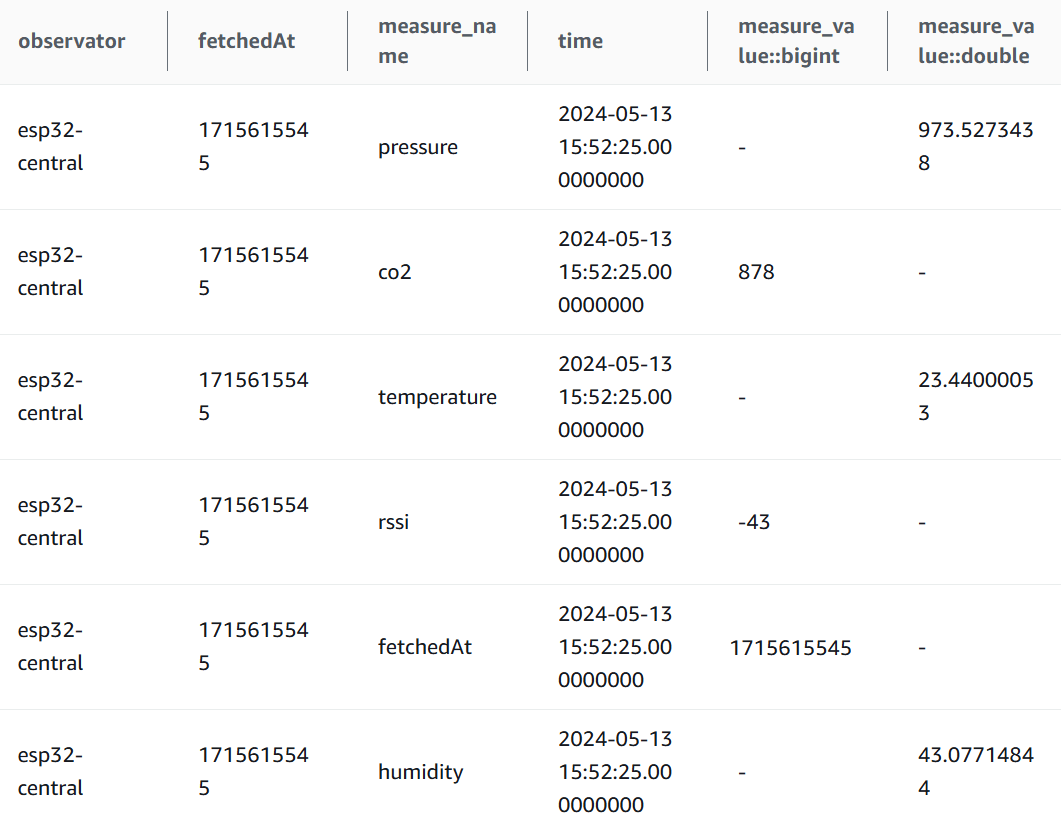This screenshot has width=1061, height=825.
Task: Click the column divider after observator header
Action: 168,41
